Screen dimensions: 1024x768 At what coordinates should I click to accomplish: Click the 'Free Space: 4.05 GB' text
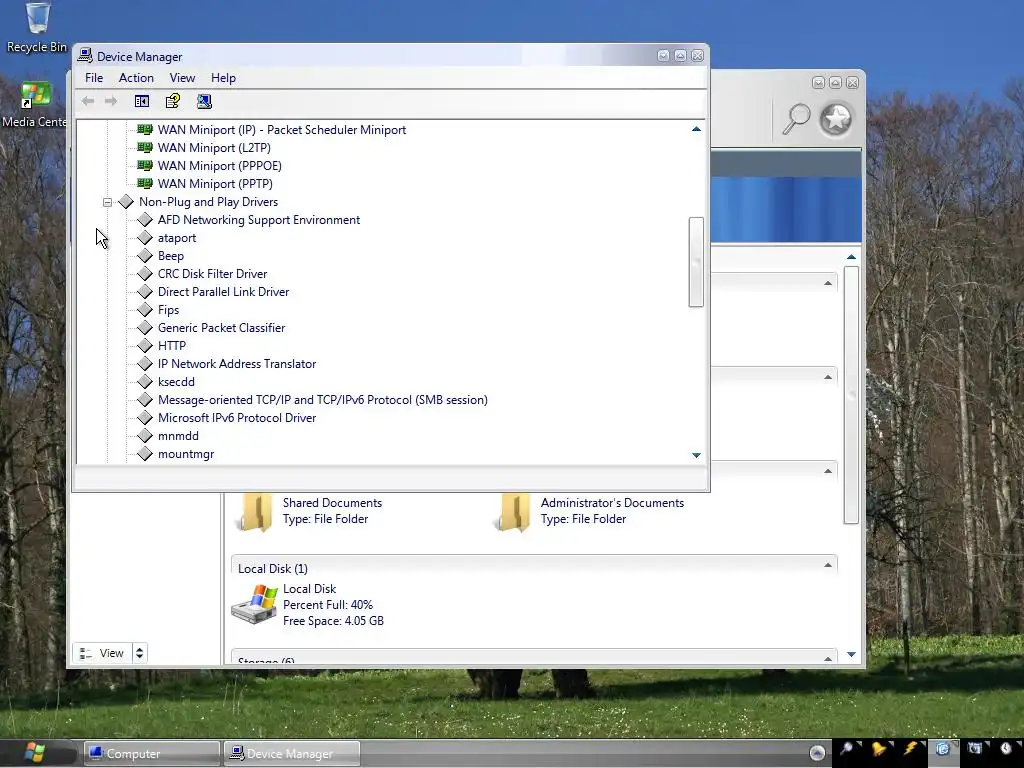point(333,621)
